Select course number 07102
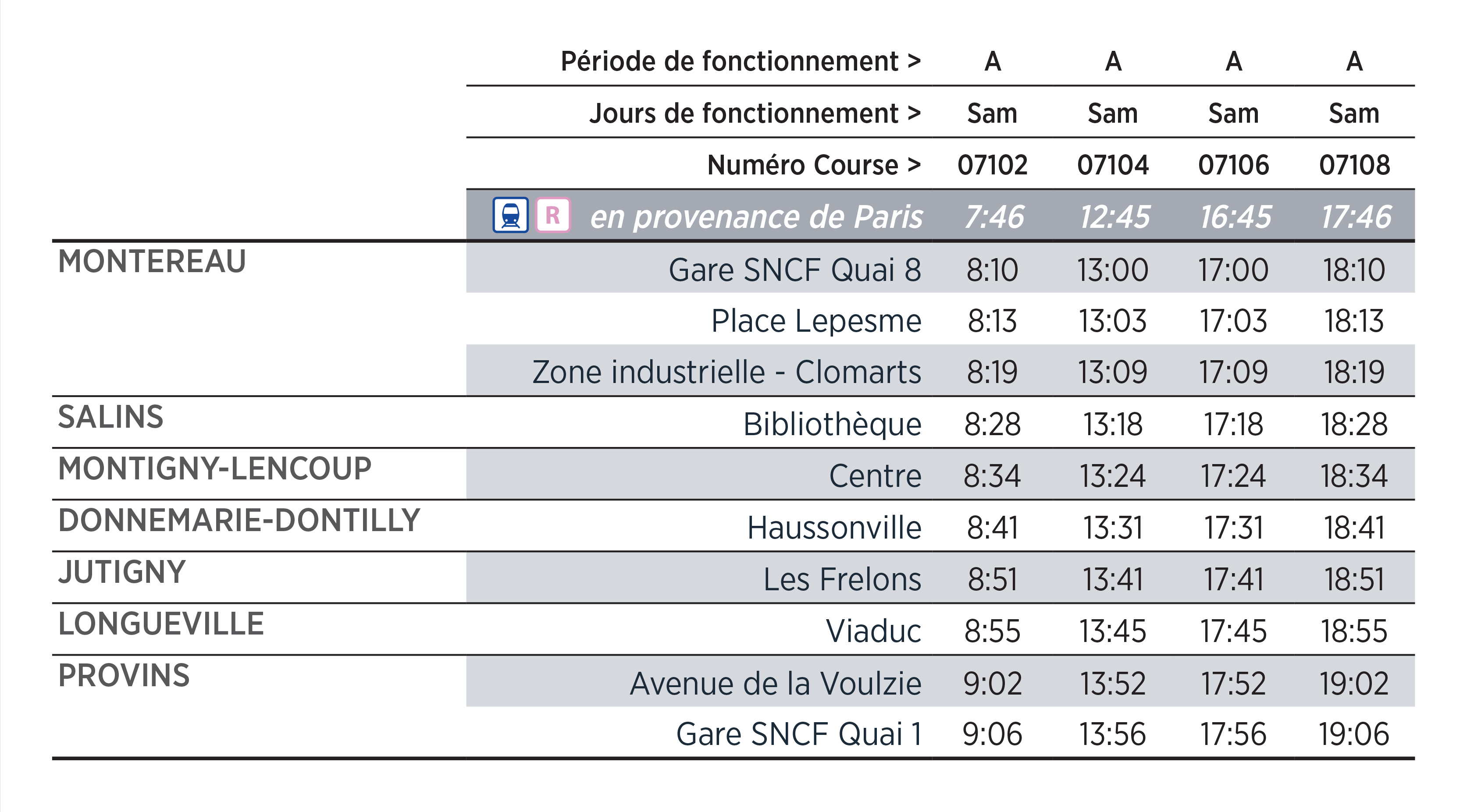The width and height of the screenshot is (1467, 812). click(x=992, y=165)
